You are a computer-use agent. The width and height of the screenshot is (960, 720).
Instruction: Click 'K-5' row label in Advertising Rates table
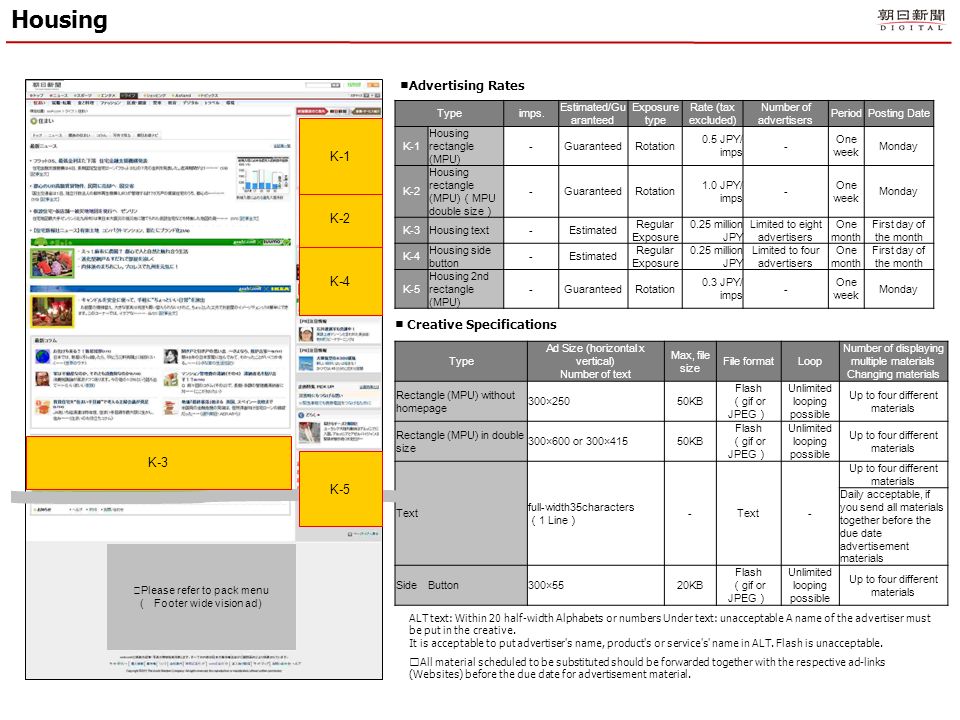click(x=411, y=289)
